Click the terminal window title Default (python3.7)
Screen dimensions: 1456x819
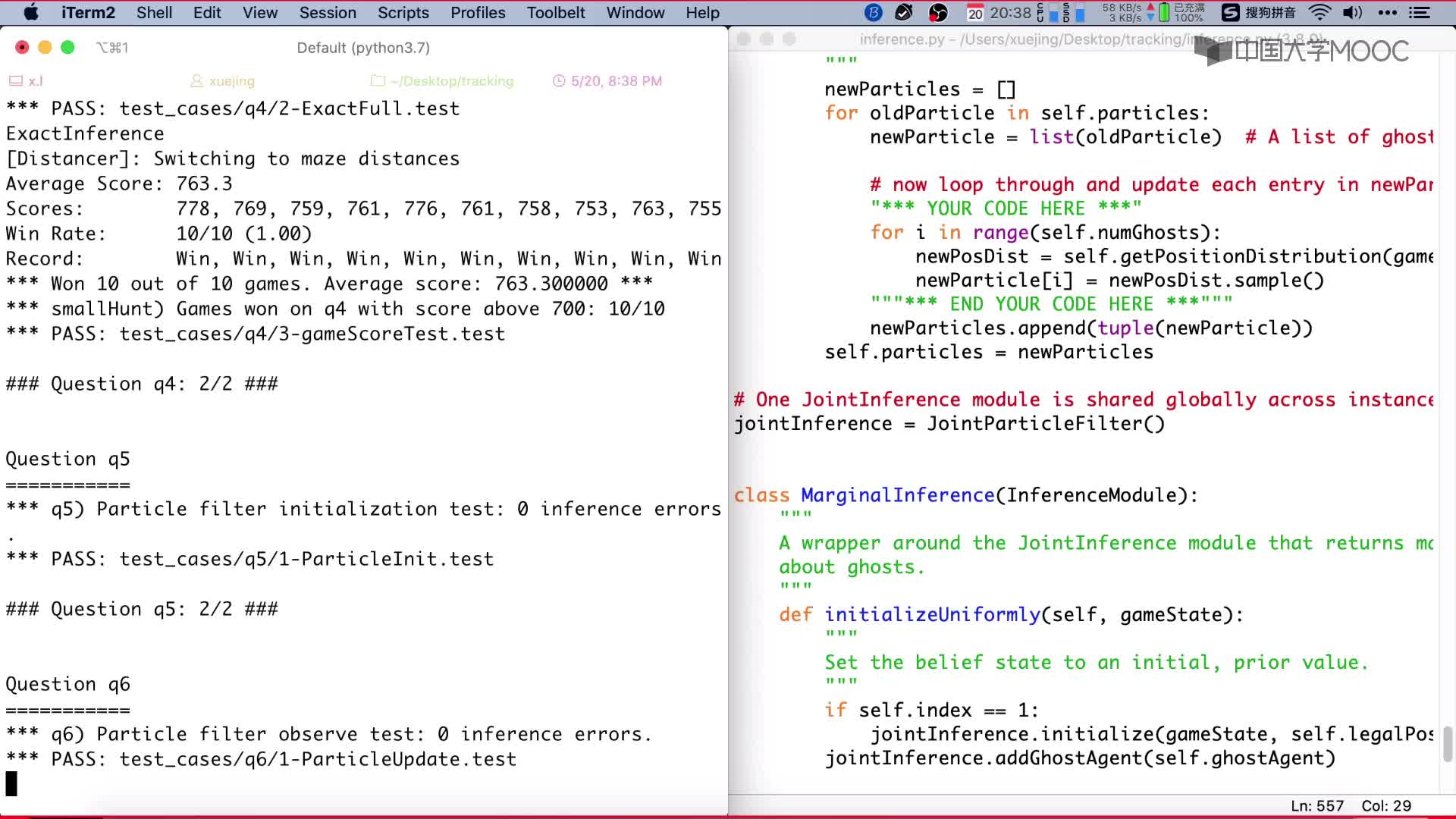[x=363, y=48]
